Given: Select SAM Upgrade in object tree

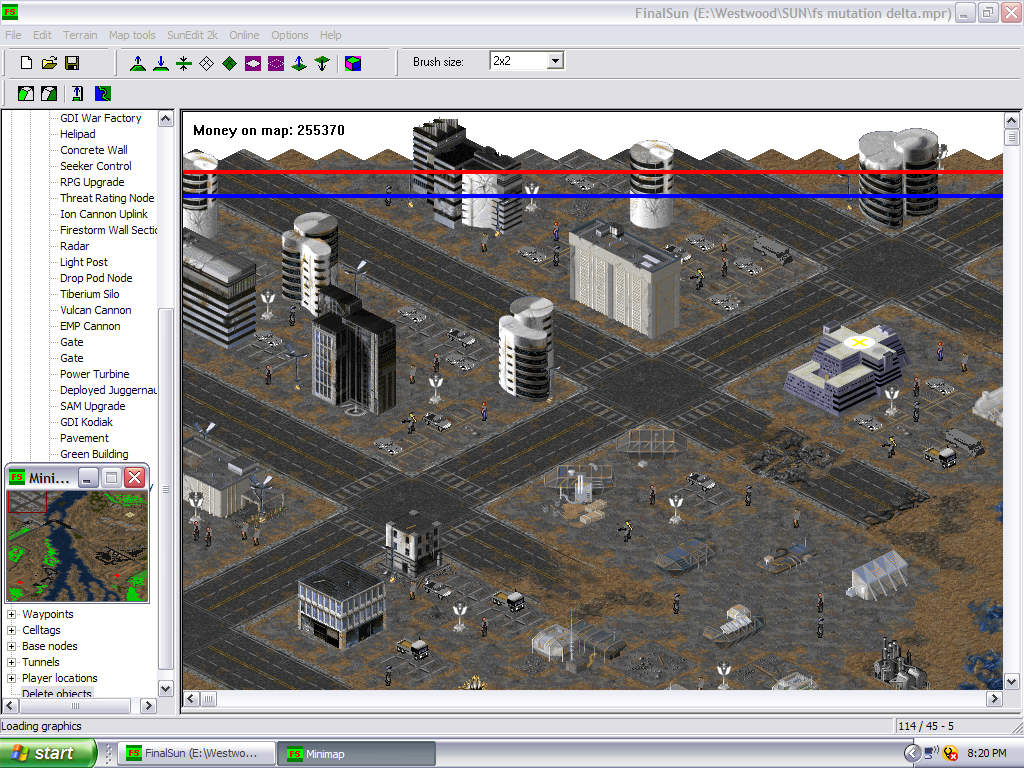Looking at the screenshot, I should pyautogui.click(x=93, y=406).
